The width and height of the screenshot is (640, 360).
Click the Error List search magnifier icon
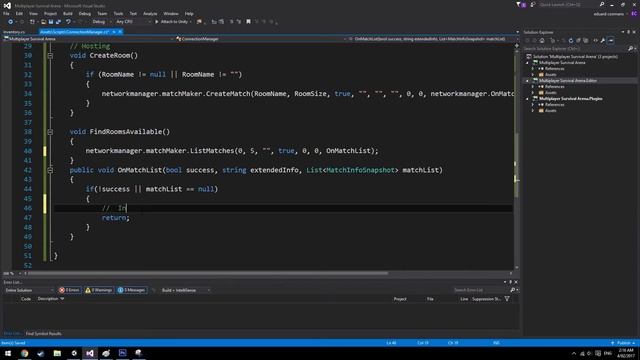click(513, 290)
